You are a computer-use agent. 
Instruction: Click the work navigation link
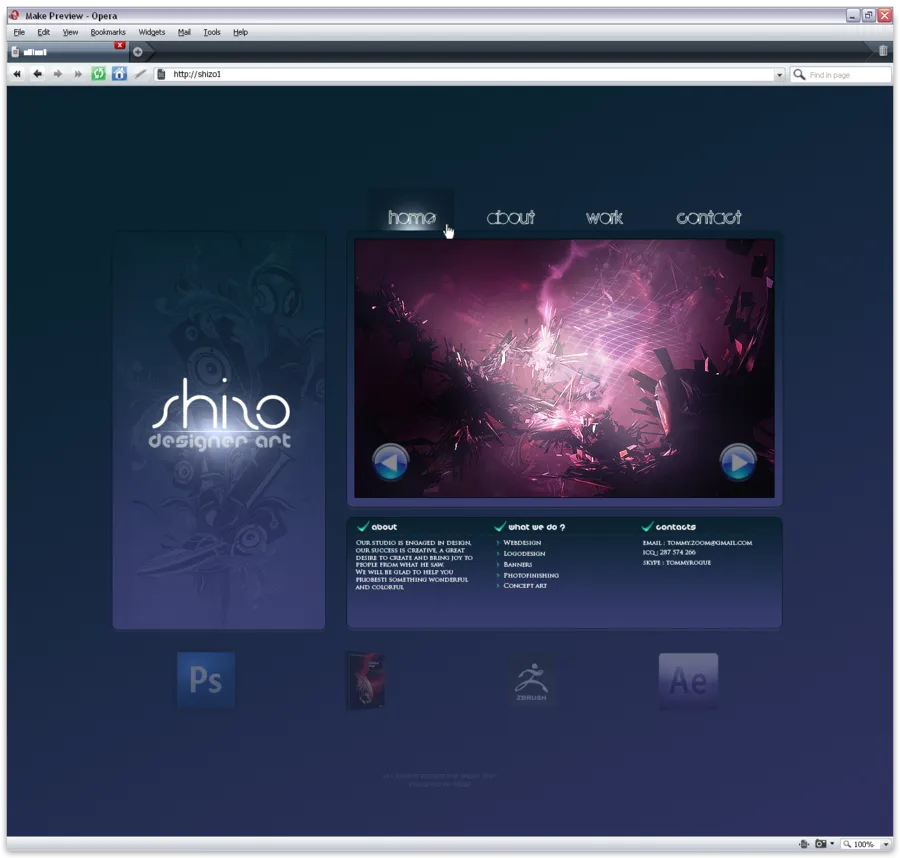point(604,218)
